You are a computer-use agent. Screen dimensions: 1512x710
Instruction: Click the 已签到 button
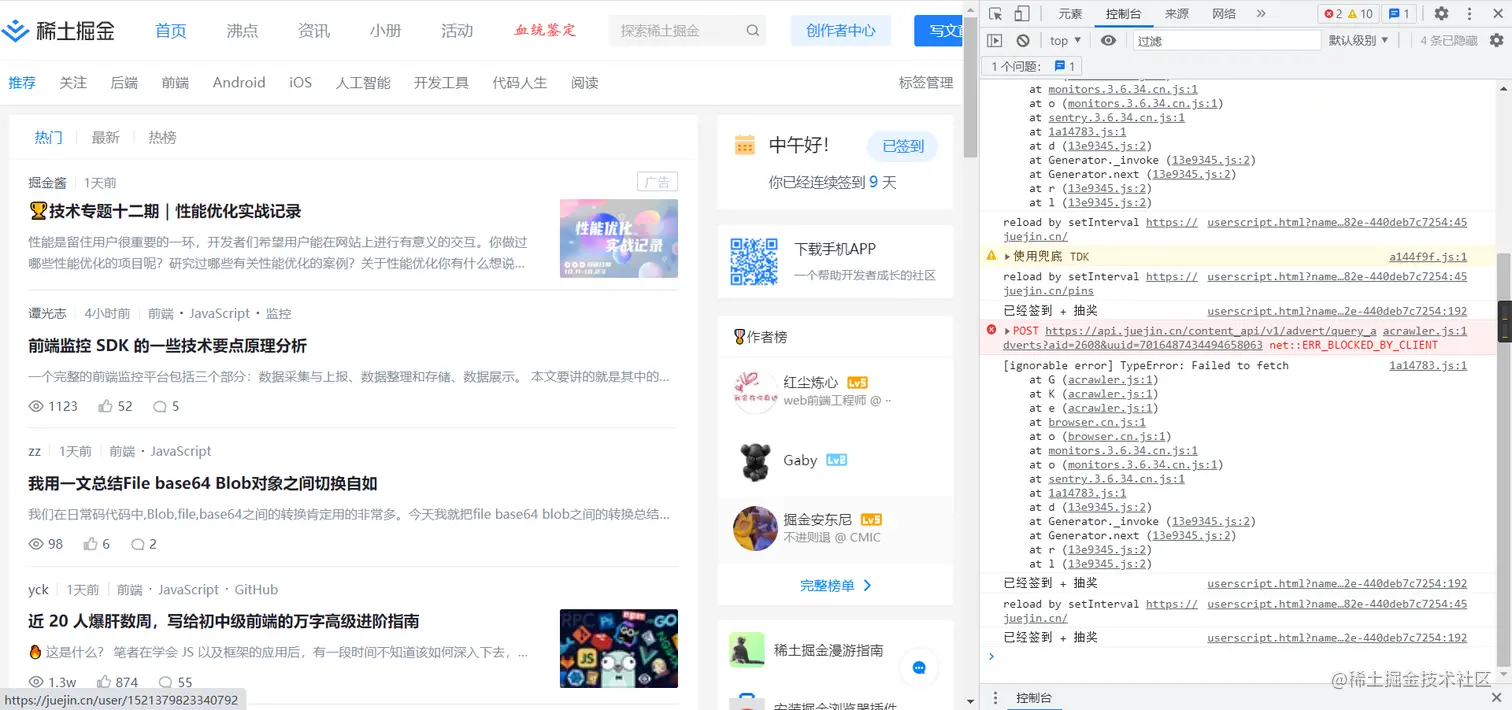pos(903,146)
